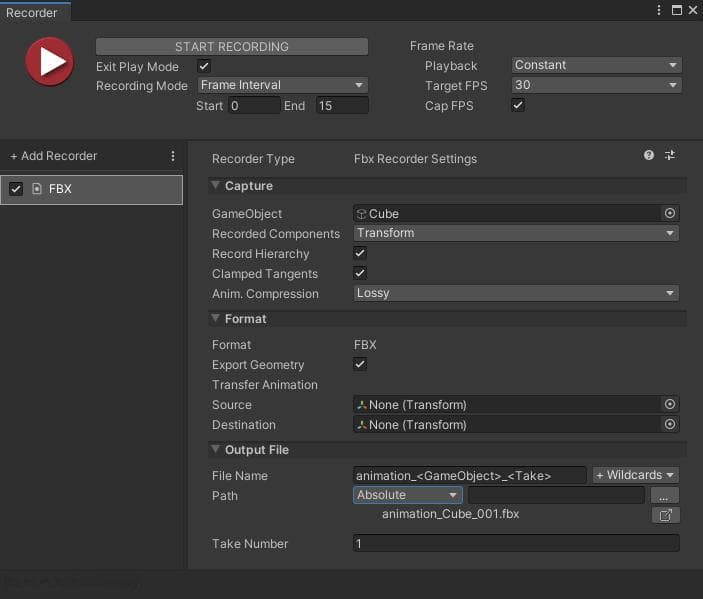
Task: Select the FBX recorder list item
Action: pos(91,189)
